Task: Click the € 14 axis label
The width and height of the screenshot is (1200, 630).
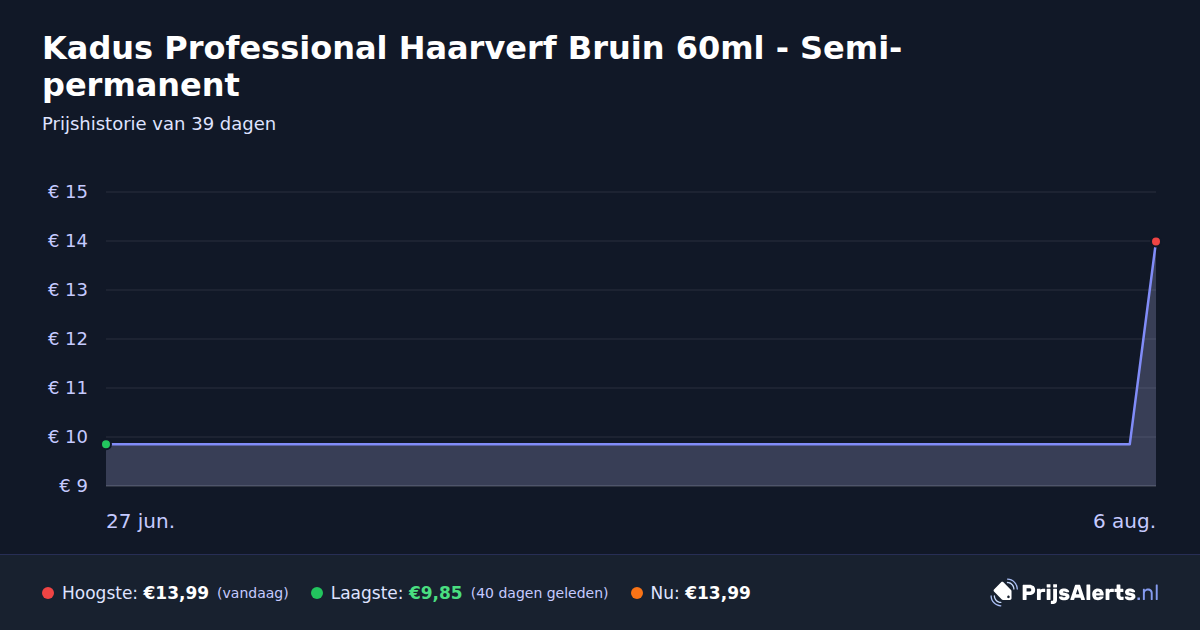Action: [68, 241]
